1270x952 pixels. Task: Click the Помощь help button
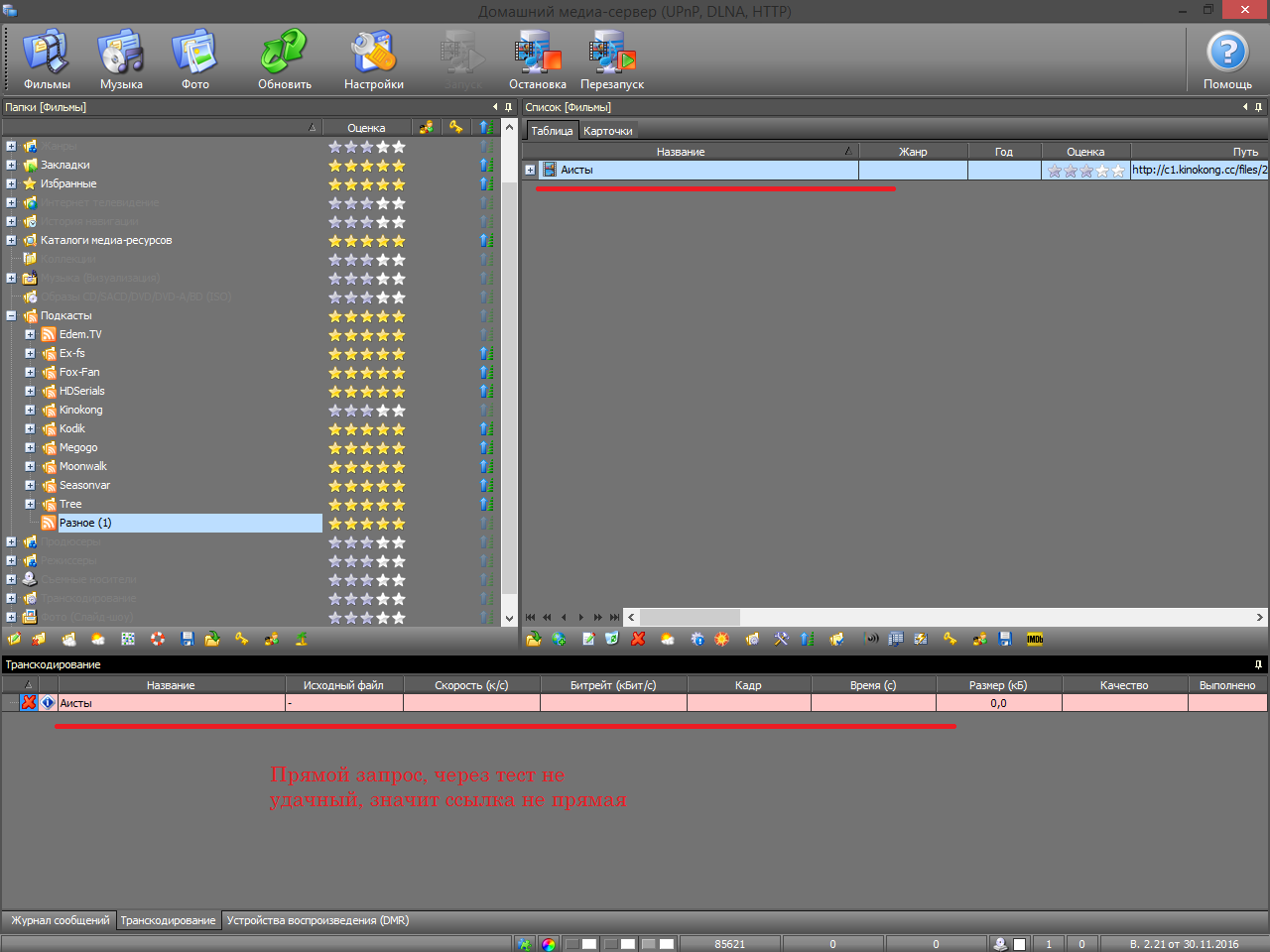tap(1226, 59)
